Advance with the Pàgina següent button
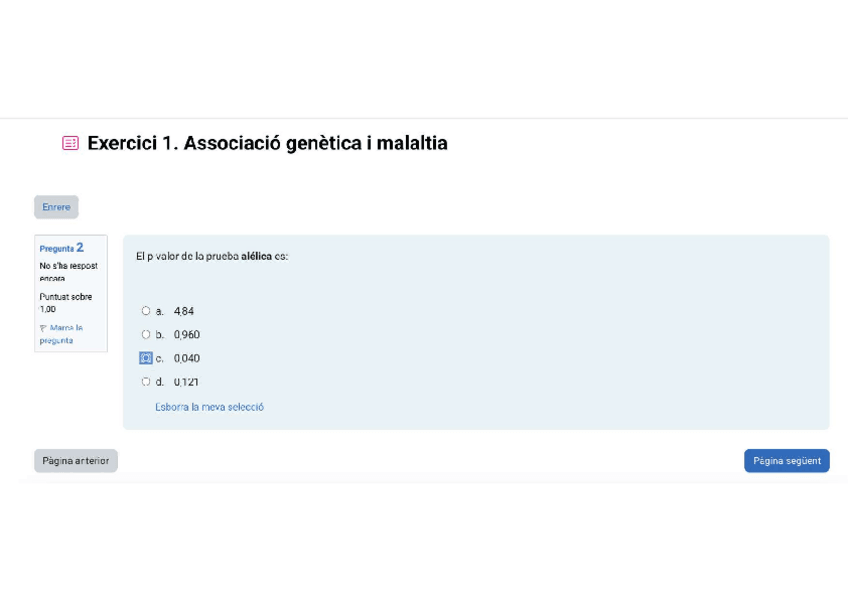 click(x=786, y=461)
